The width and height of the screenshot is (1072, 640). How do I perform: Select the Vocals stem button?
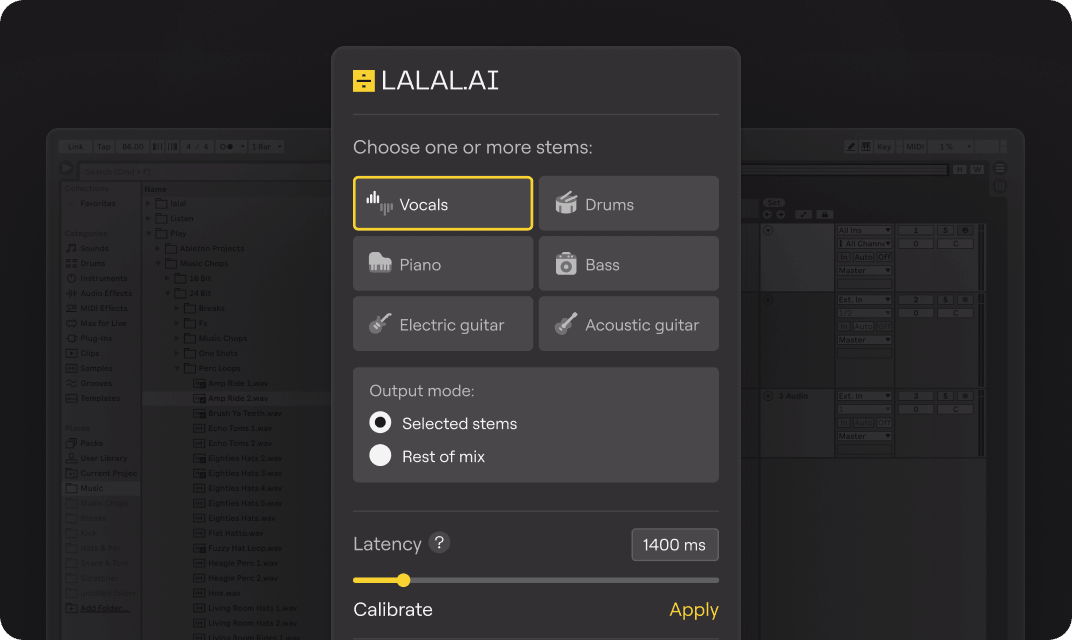[442, 204]
